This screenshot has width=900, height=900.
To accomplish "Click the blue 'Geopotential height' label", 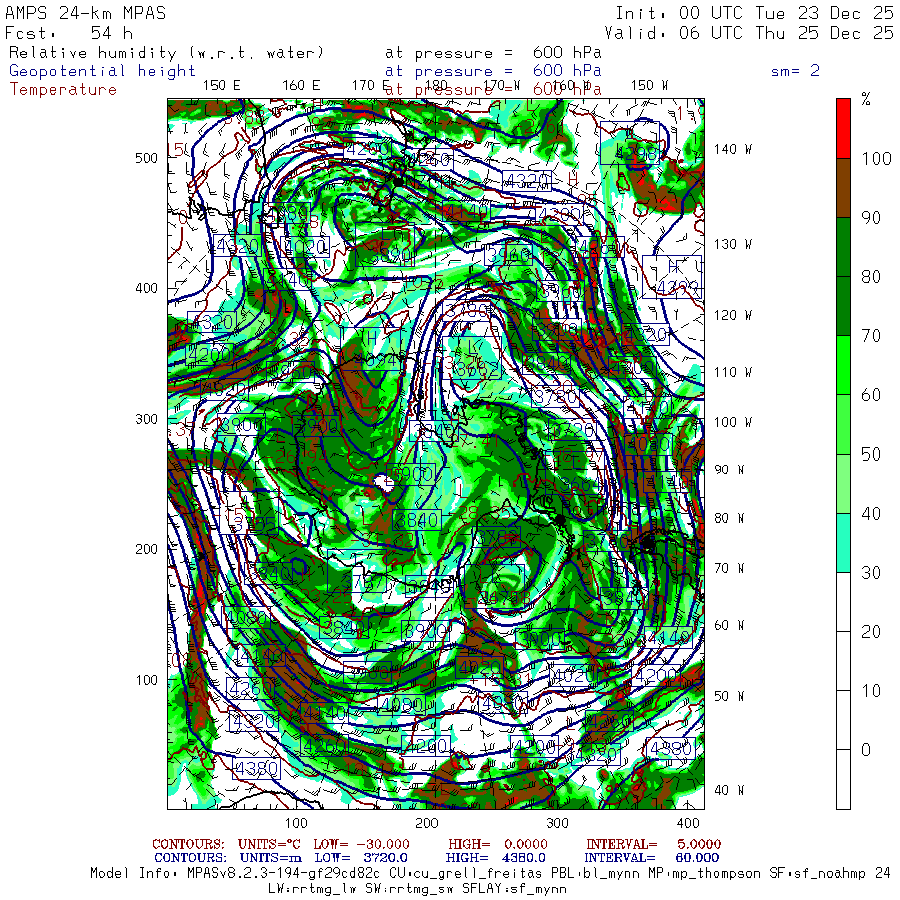I will [x=102, y=71].
